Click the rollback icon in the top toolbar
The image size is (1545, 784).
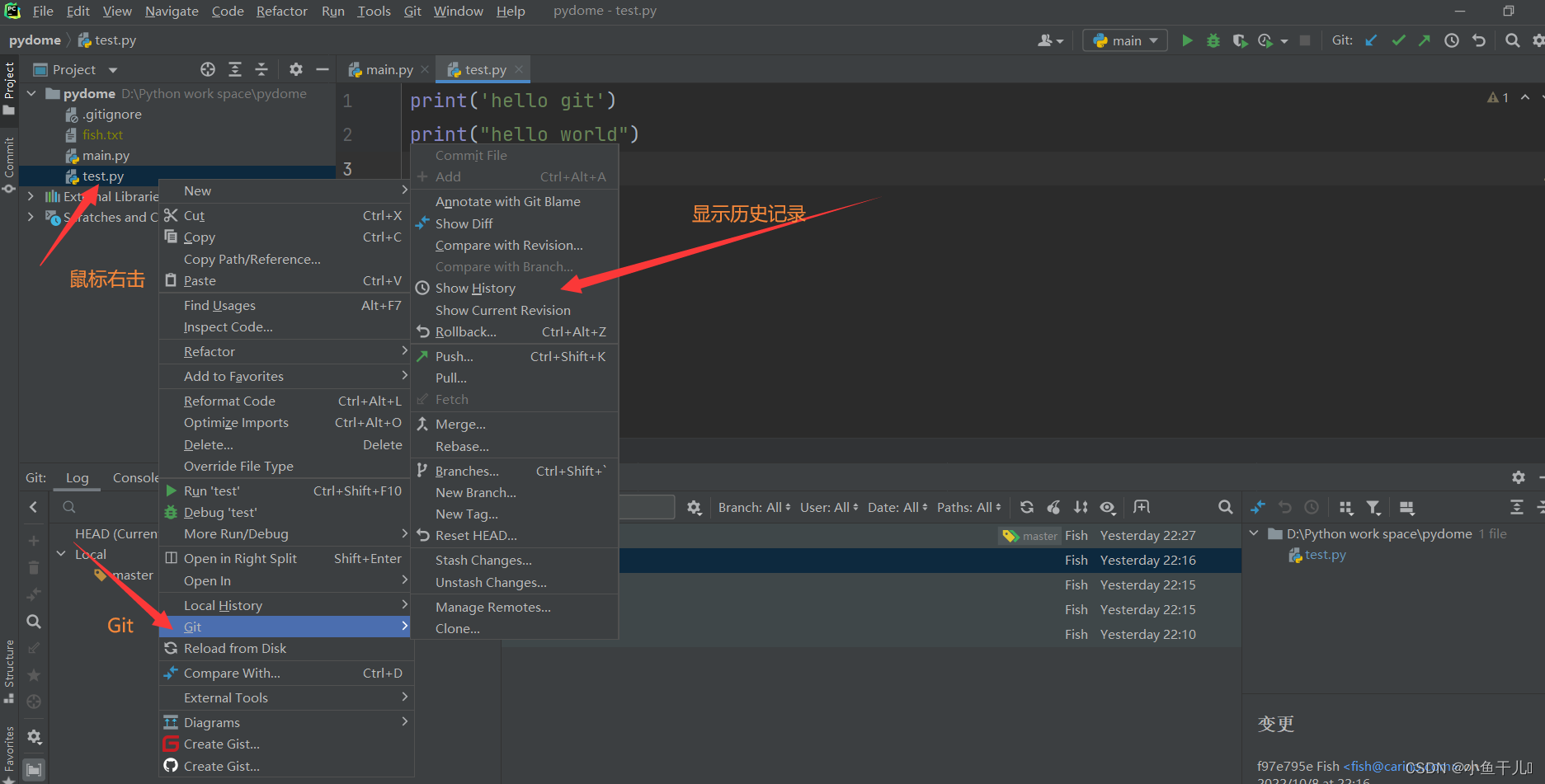(1479, 40)
